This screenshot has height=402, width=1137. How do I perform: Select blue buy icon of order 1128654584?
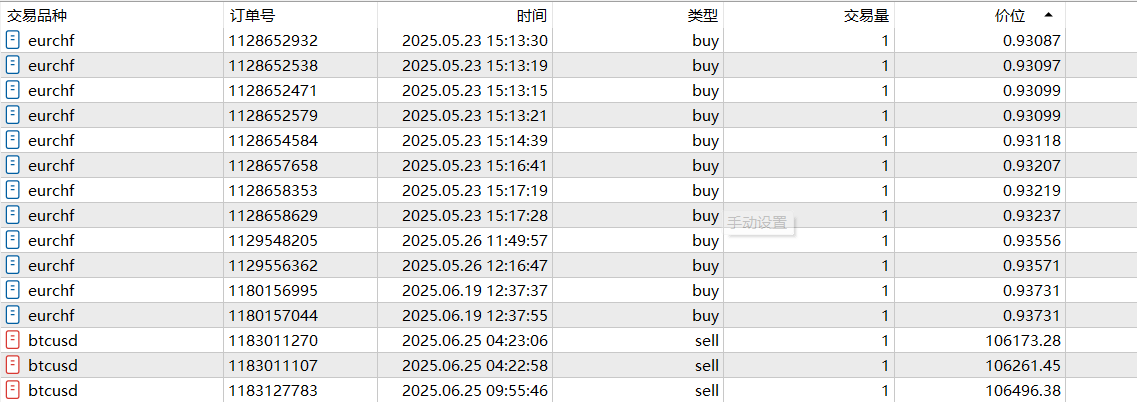pos(12,140)
